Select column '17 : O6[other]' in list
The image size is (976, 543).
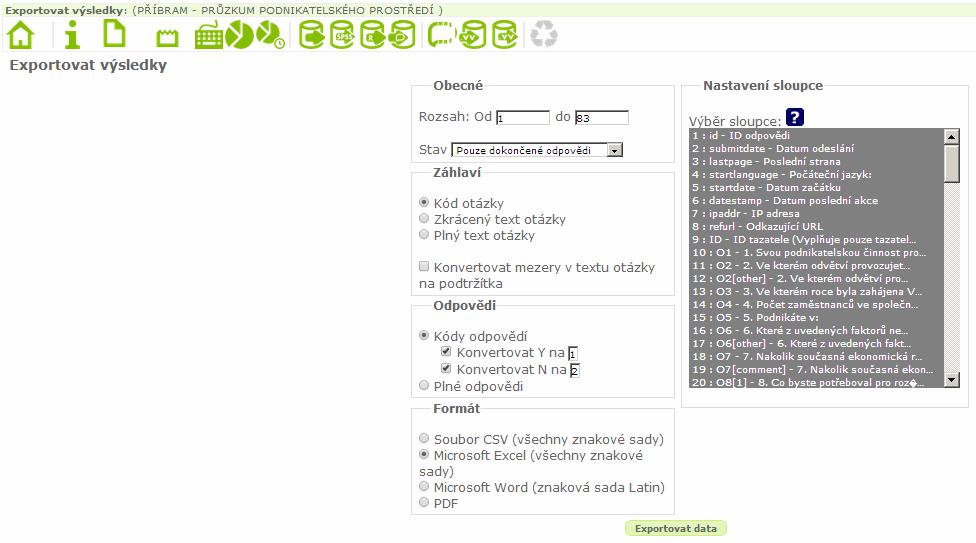tap(817, 343)
